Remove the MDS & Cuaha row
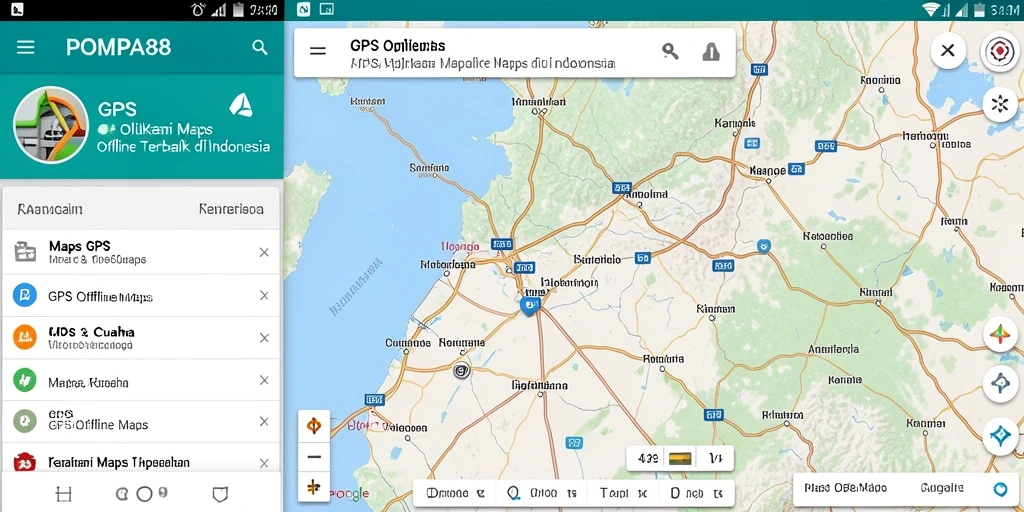This screenshot has width=1024, height=512. [x=264, y=338]
